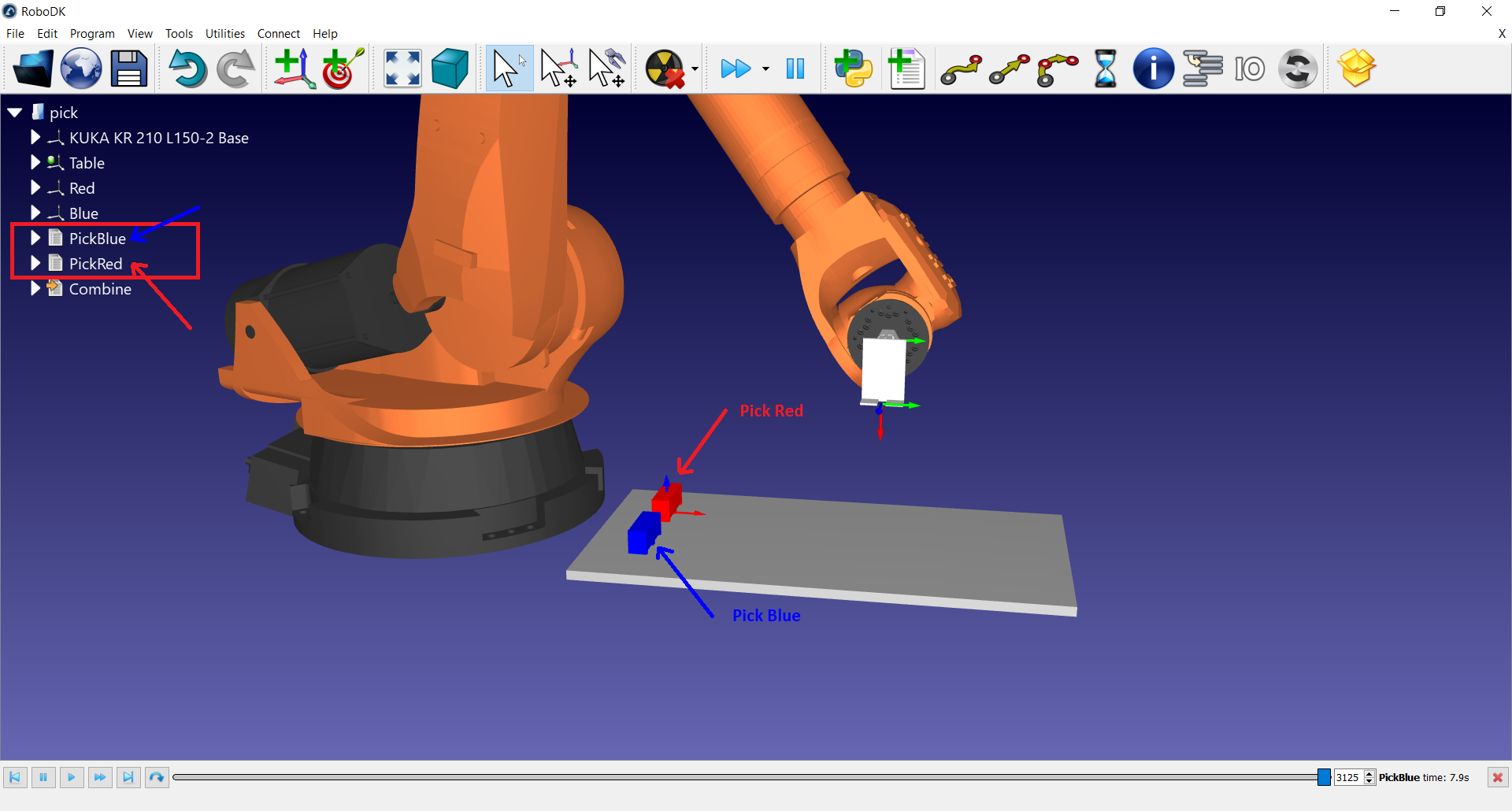Screen dimensions: 1512x811
Task: Click the Fit all view icon
Action: [402, 69]
